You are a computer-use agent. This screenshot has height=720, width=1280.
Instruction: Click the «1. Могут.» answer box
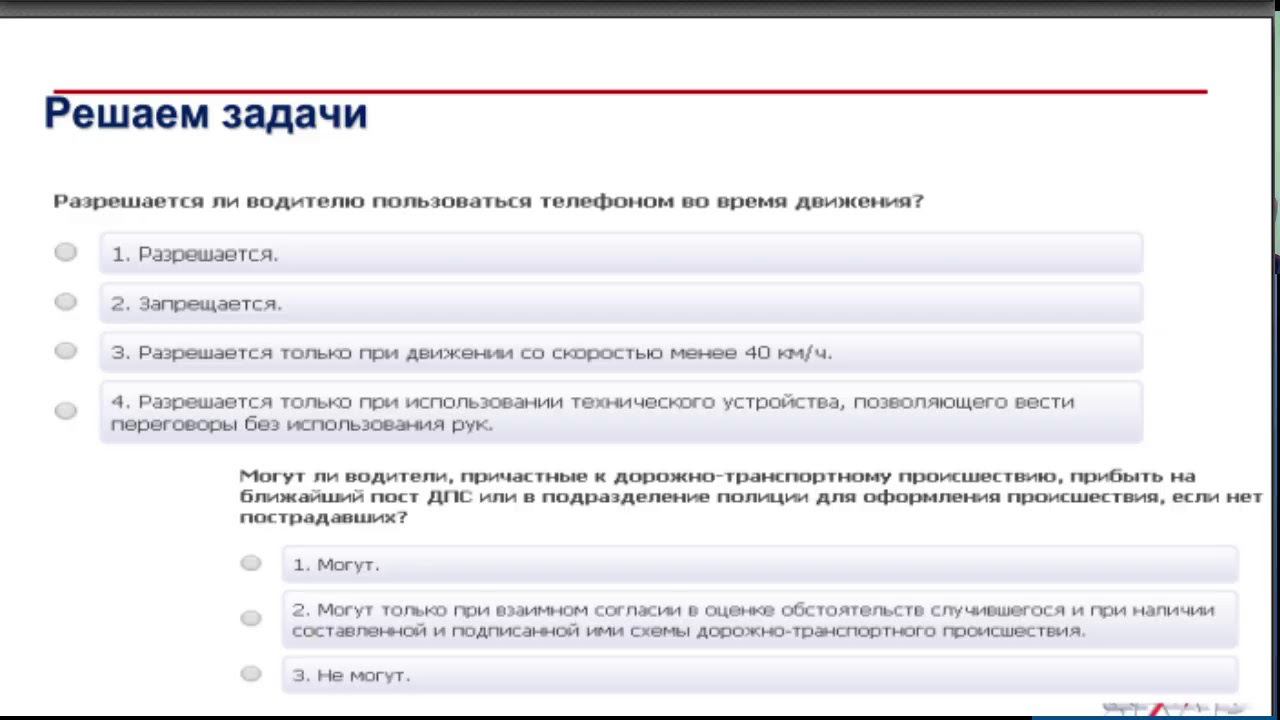pos(760,565)
